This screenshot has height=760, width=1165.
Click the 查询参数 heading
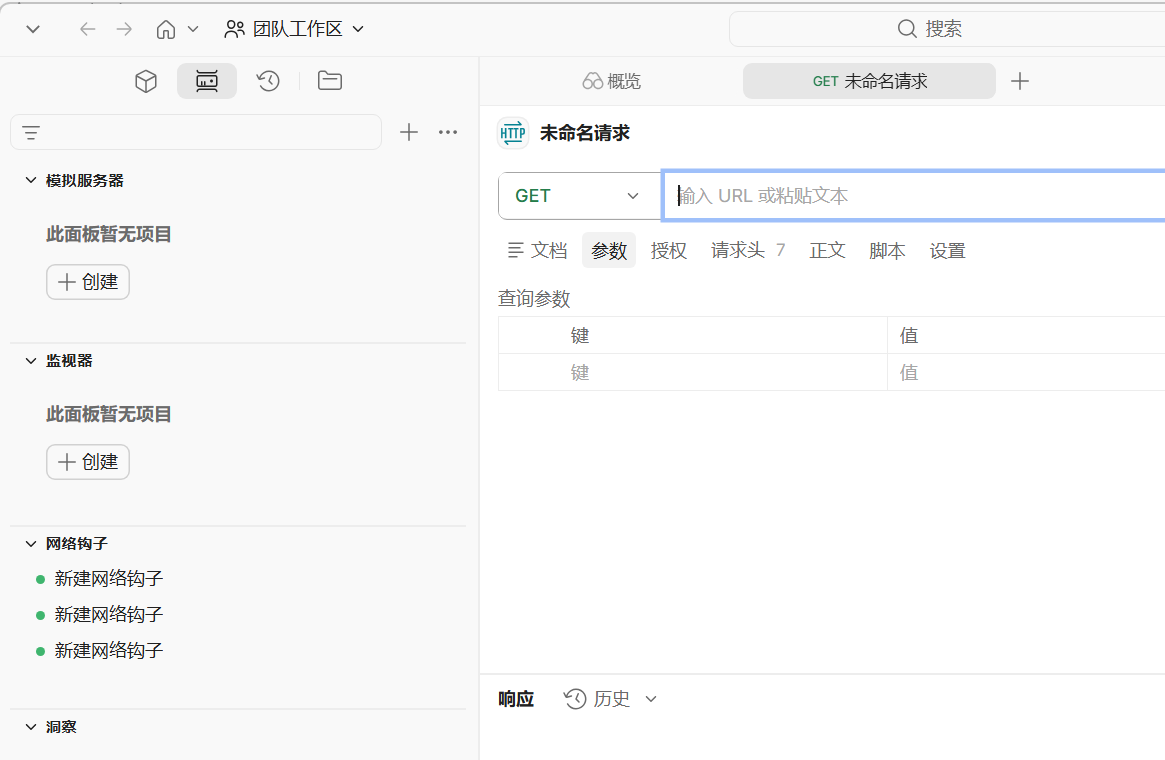[x=534, y=299]
